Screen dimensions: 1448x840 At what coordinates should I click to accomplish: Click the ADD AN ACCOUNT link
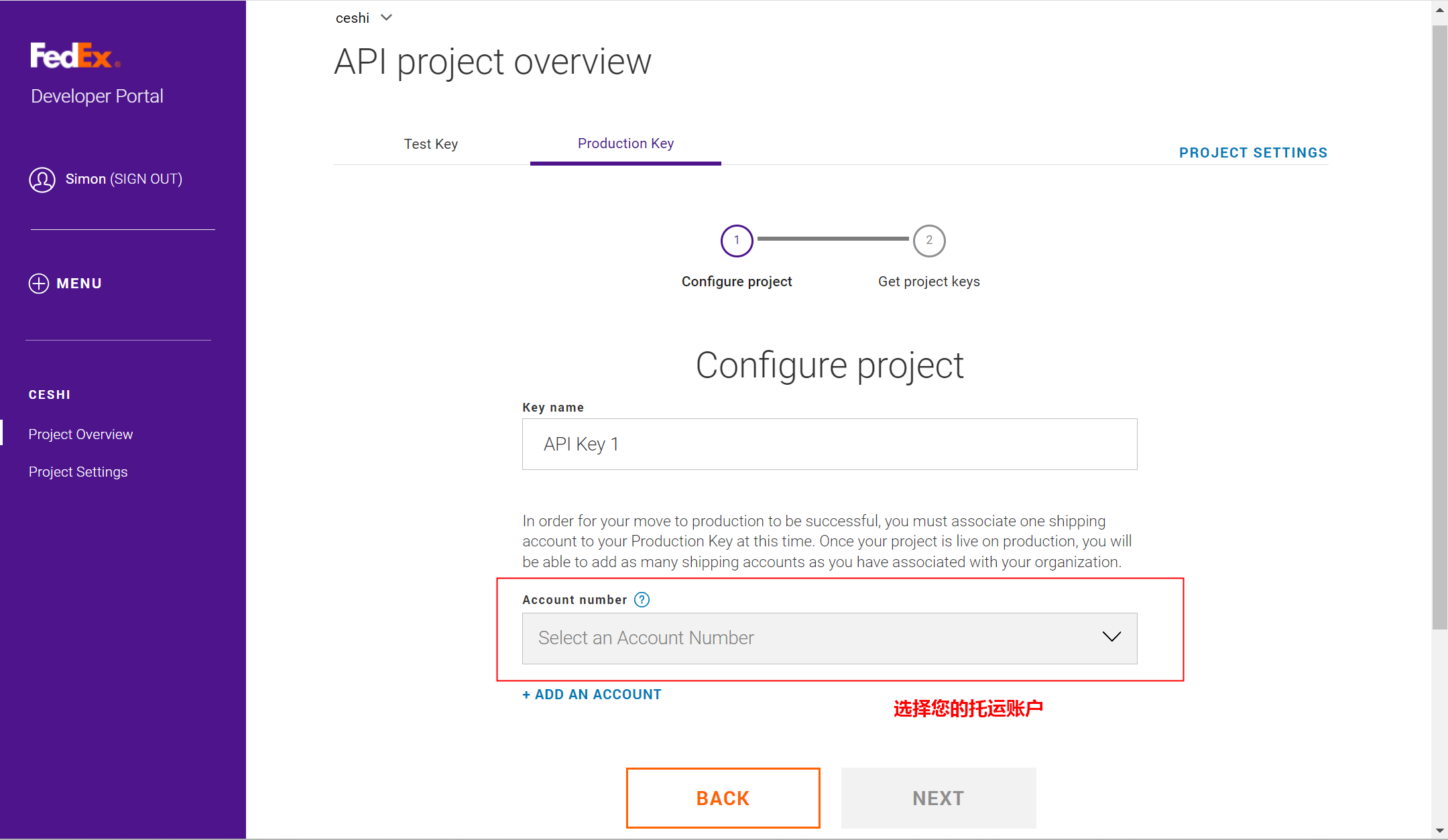[592, 695]
